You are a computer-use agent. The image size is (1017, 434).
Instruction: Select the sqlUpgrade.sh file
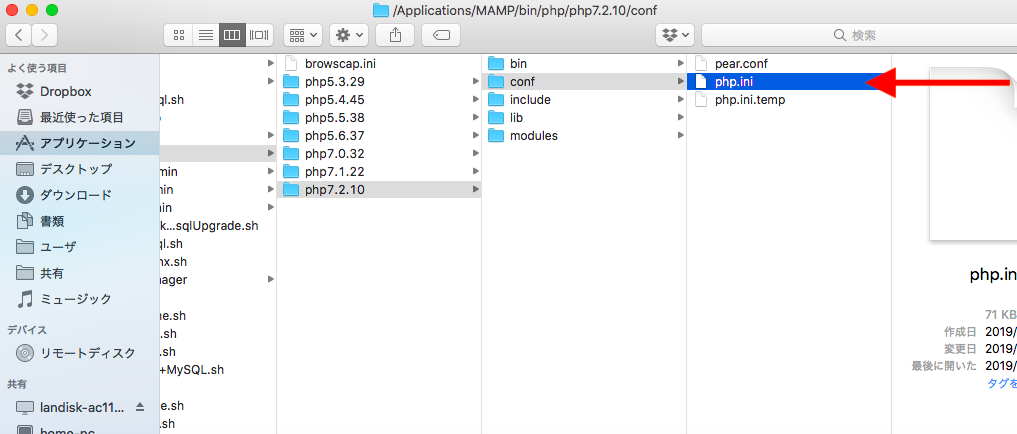pos(209,226)
